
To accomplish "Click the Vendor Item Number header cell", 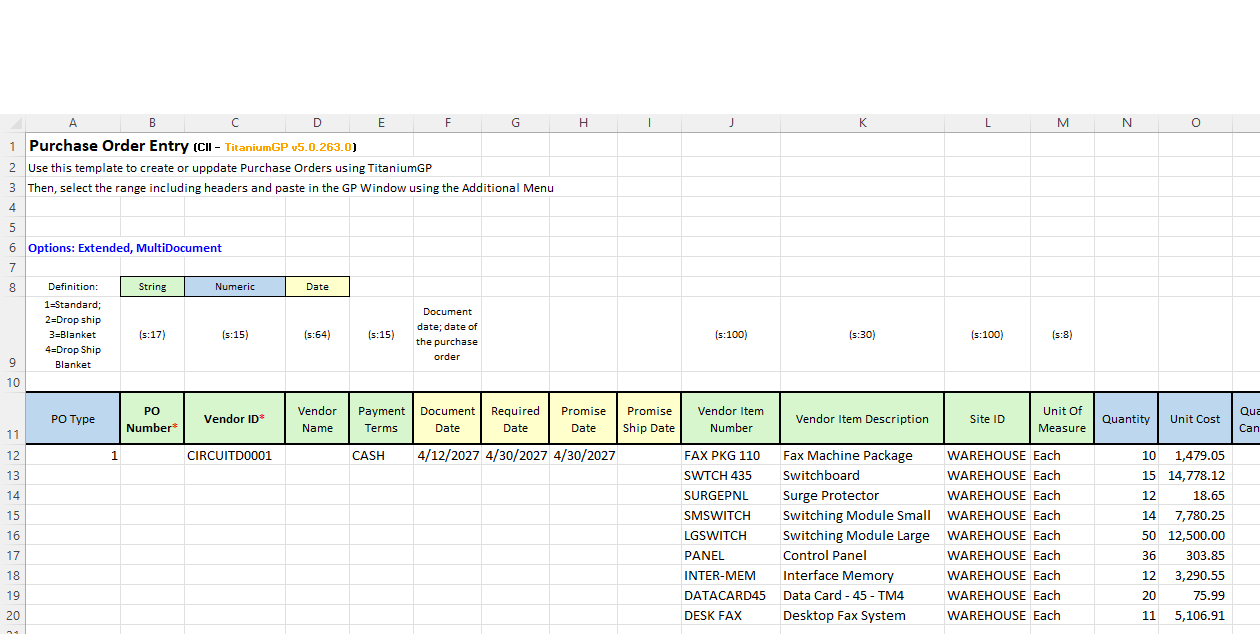I will [731, 419].
